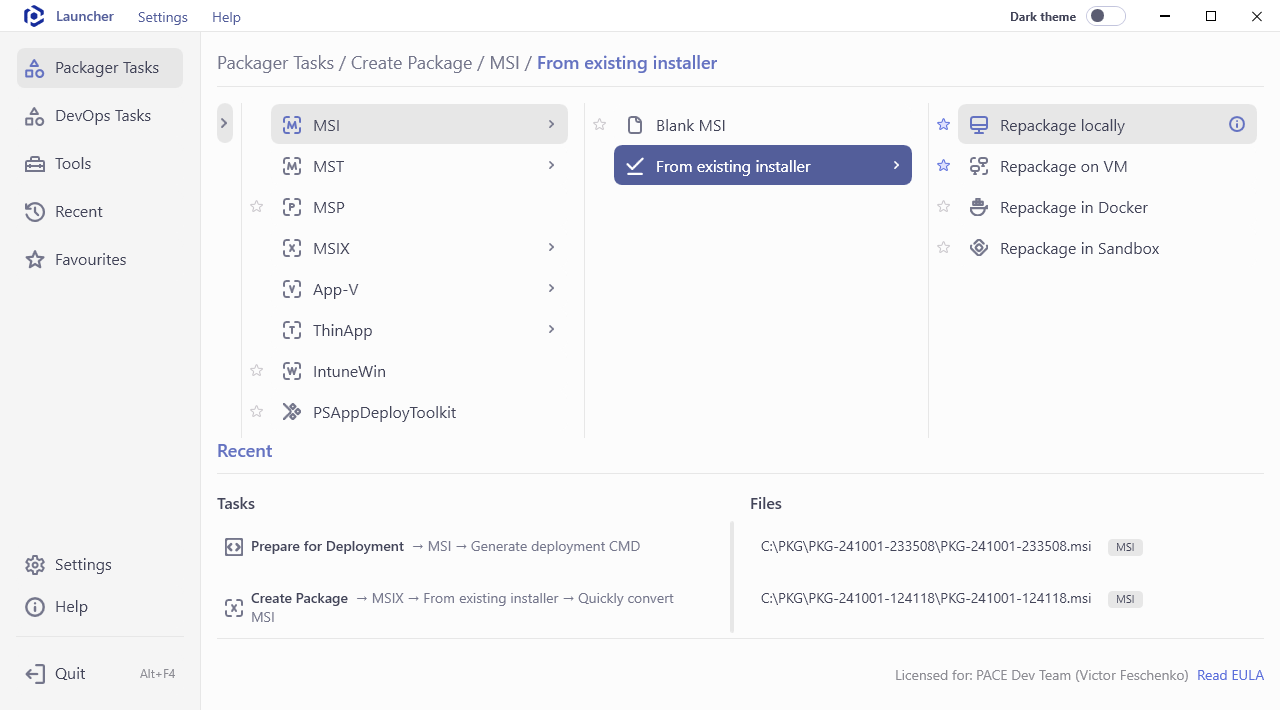The height and width of the screenshot is (710, 1280).
Task: Open Packager Tasks in sidebar
Action: 100,68
